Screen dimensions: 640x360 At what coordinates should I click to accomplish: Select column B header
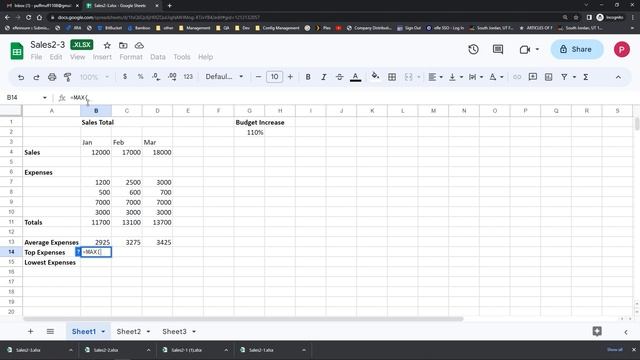point(96,111)
